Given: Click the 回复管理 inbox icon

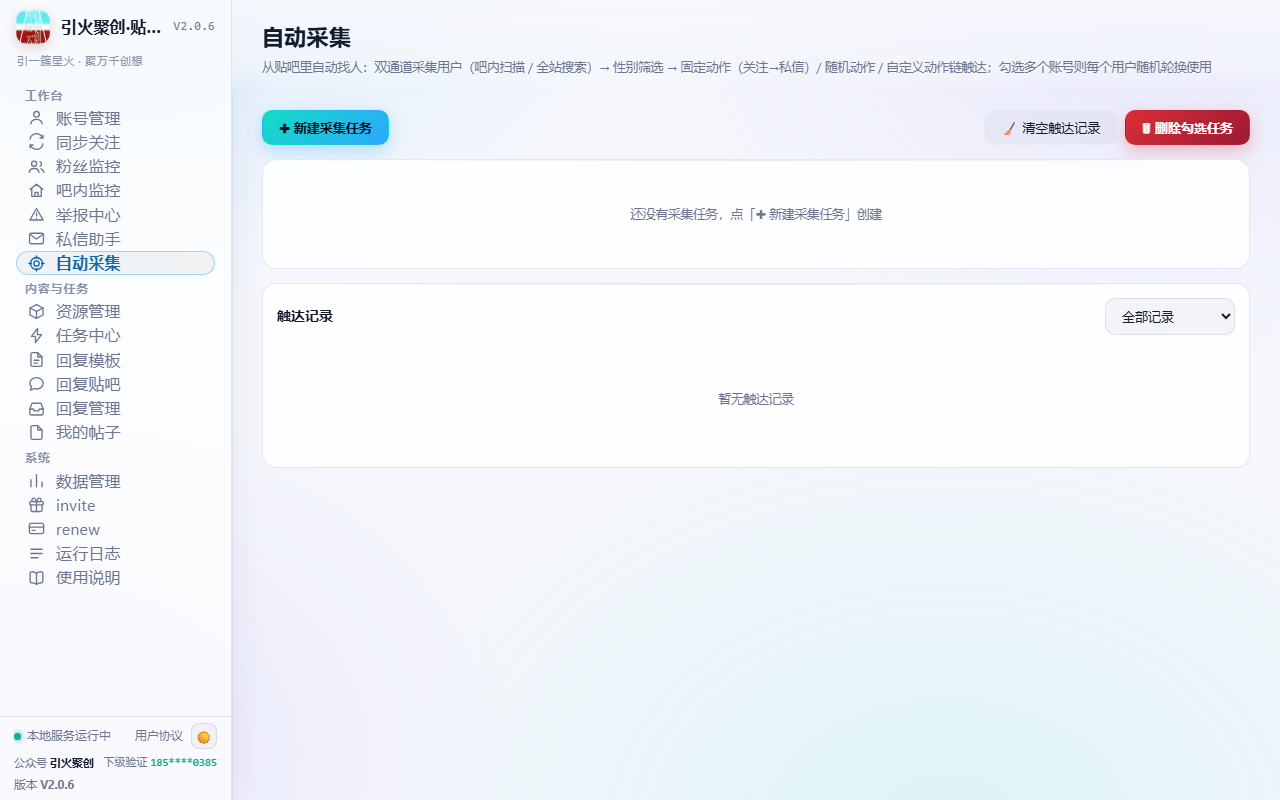Looking at the screenshot, I should pyautogui.click(x=37, y=408).
